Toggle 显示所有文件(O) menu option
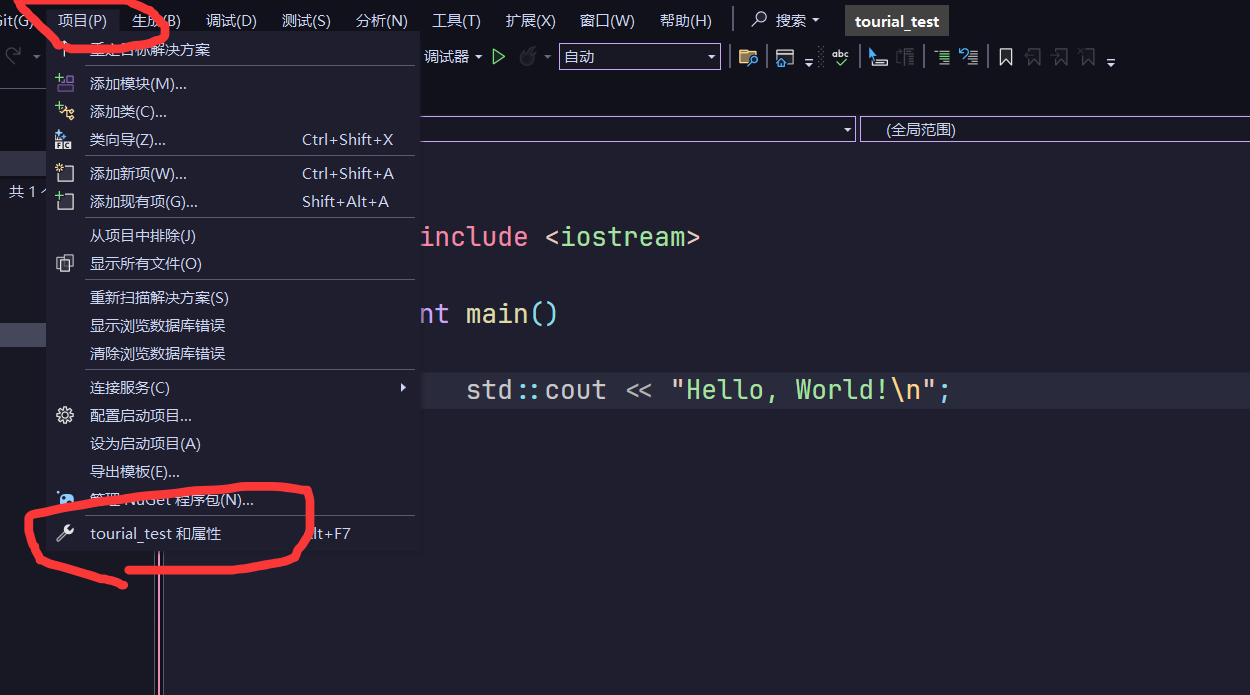Screen dimensions: 1250x695 click(x=145, y=264)
